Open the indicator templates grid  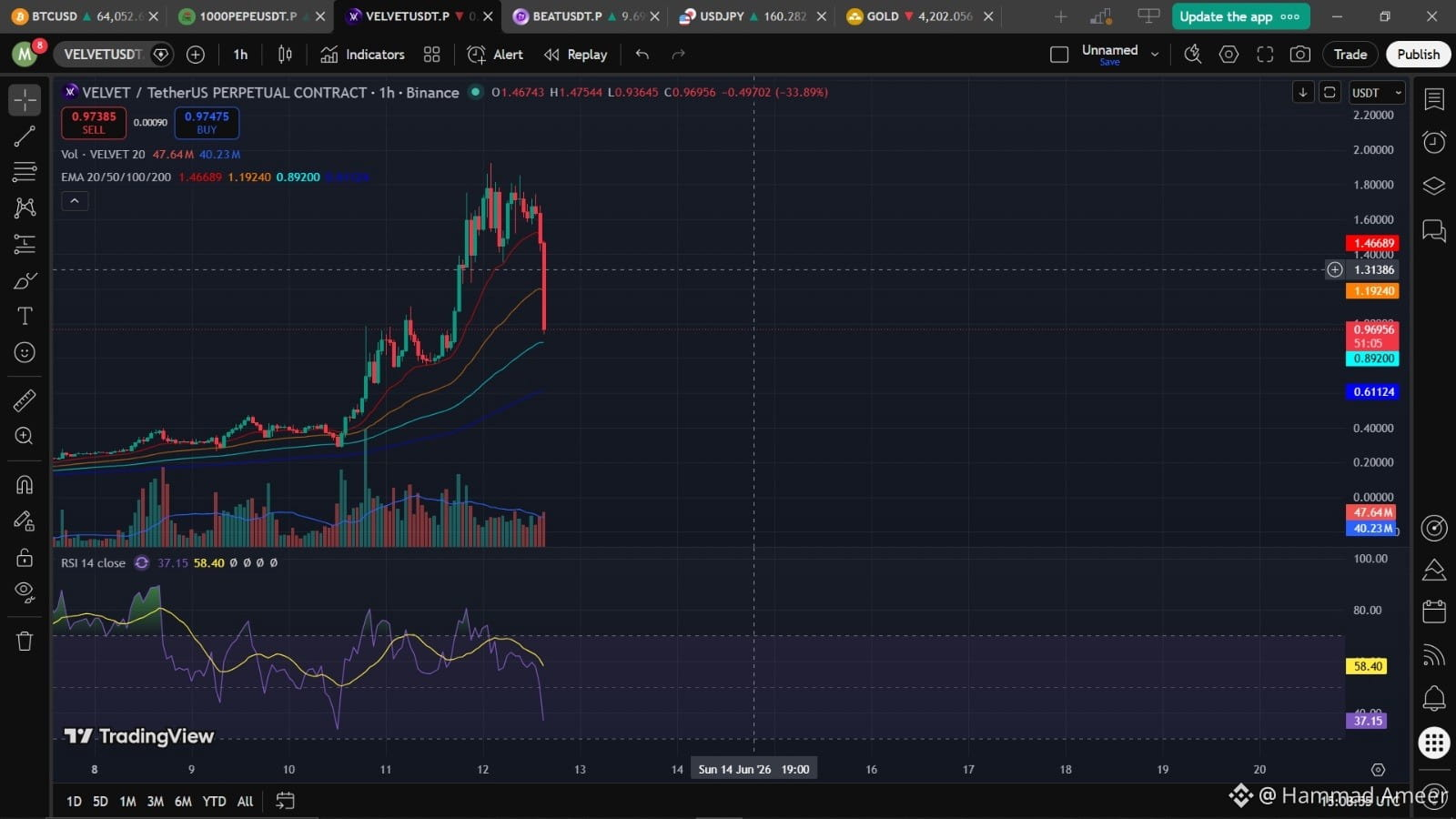coord(432,55)
